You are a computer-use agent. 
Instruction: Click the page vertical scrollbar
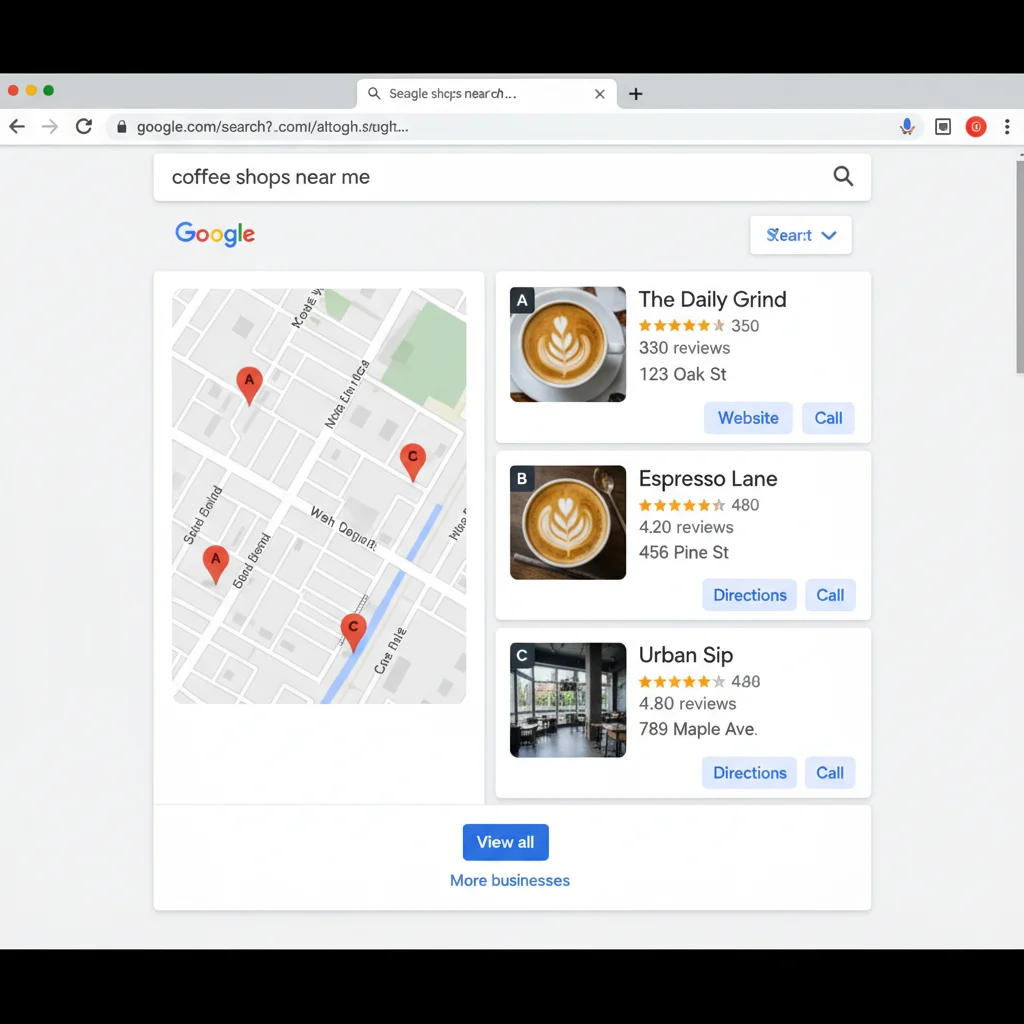[x=1019, y=268]
